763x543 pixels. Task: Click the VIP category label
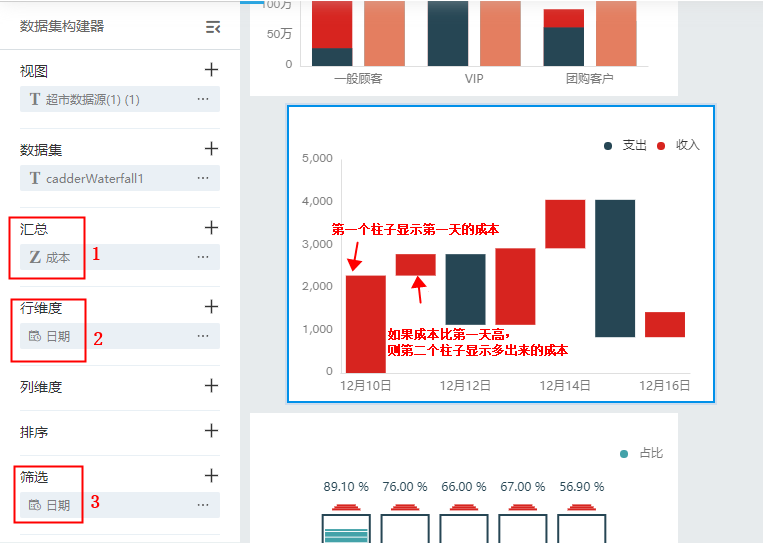(474, 78)
